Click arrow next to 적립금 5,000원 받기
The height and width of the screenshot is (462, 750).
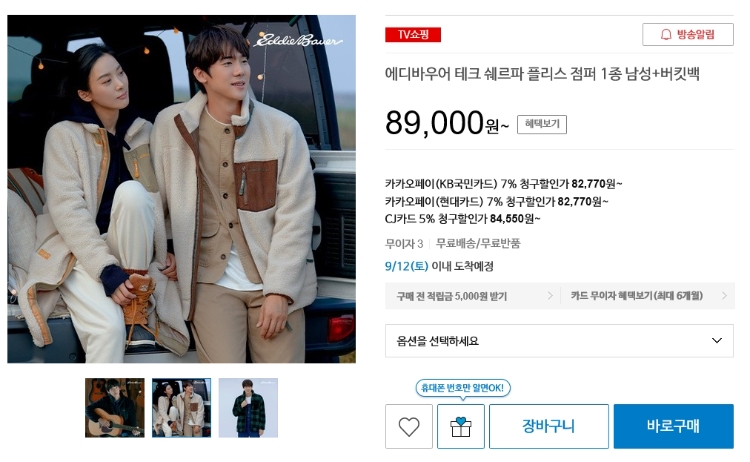pos(550,296)
